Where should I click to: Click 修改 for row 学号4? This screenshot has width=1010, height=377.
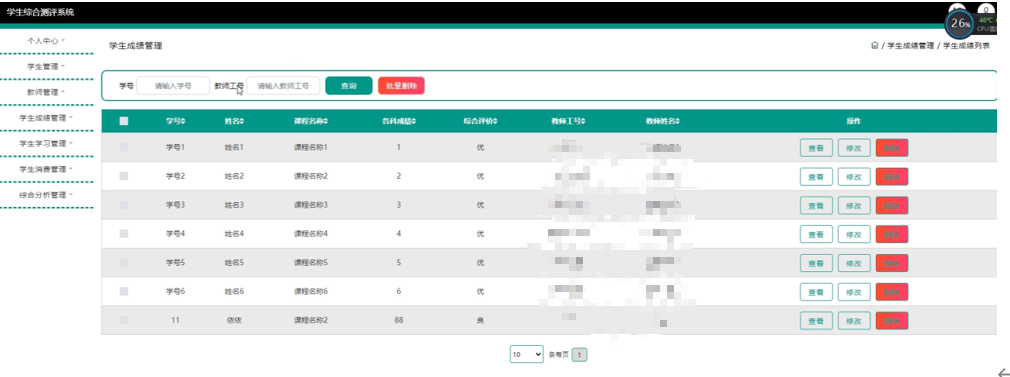click(854, 234)
